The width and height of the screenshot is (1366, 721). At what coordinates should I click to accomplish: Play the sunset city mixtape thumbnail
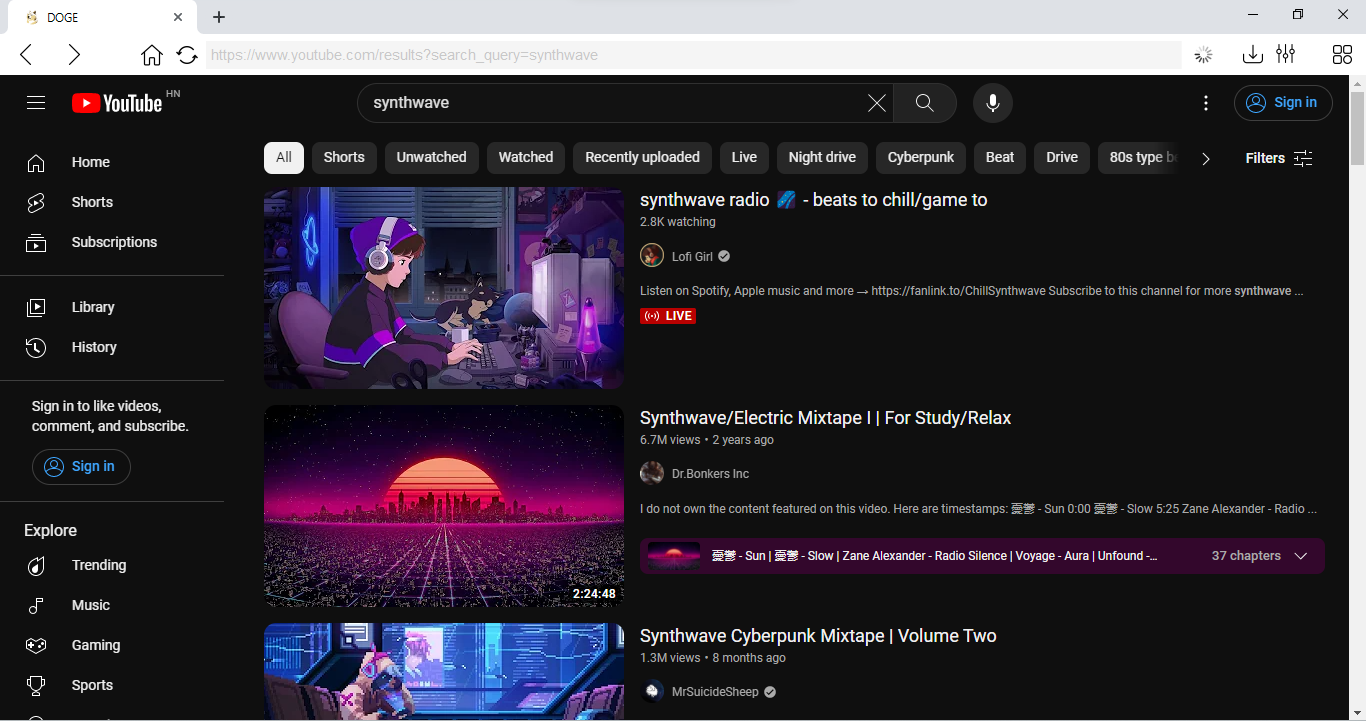(x=444, y=506)
